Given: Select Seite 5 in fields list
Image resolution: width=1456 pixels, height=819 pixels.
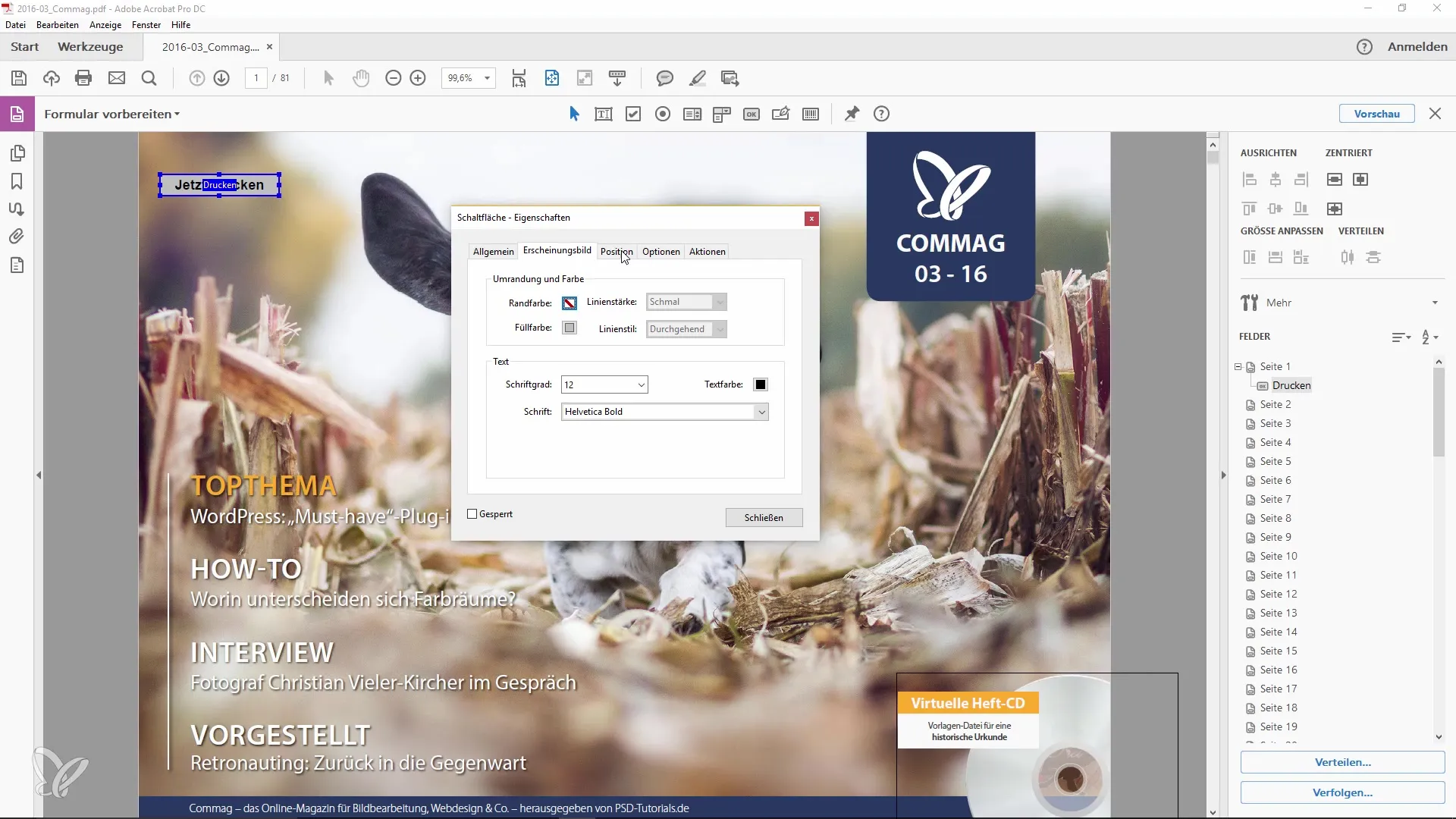Looking at the screenshot, I should pos(1276,462).
